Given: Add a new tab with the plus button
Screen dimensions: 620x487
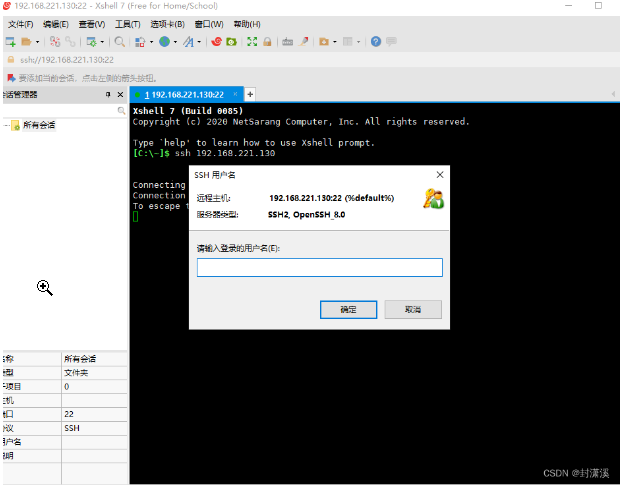Looking at the screenshot, I should coord(250,94).
